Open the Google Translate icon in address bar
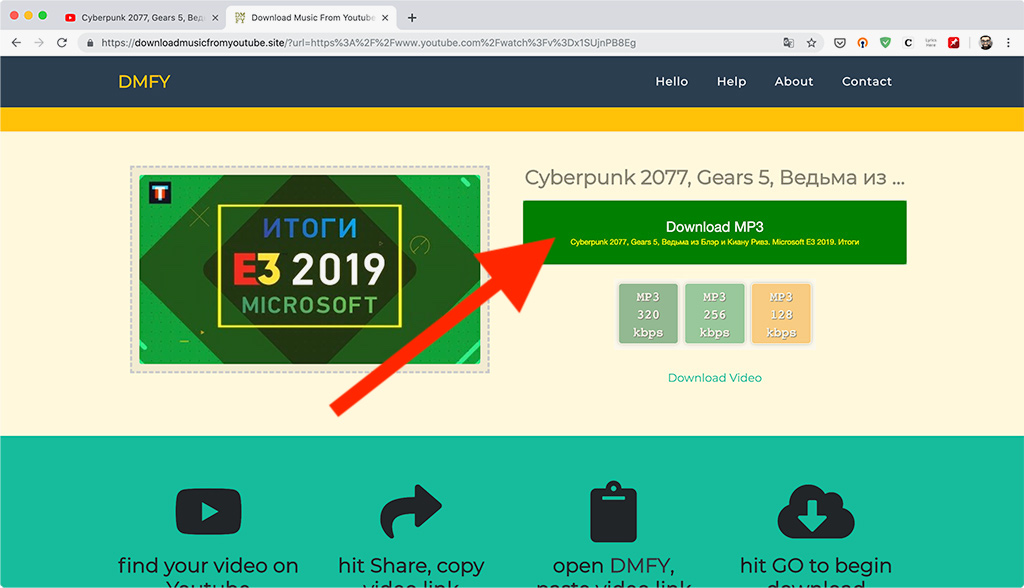This screenshot has height=588, width=1024. pos(788,43)
